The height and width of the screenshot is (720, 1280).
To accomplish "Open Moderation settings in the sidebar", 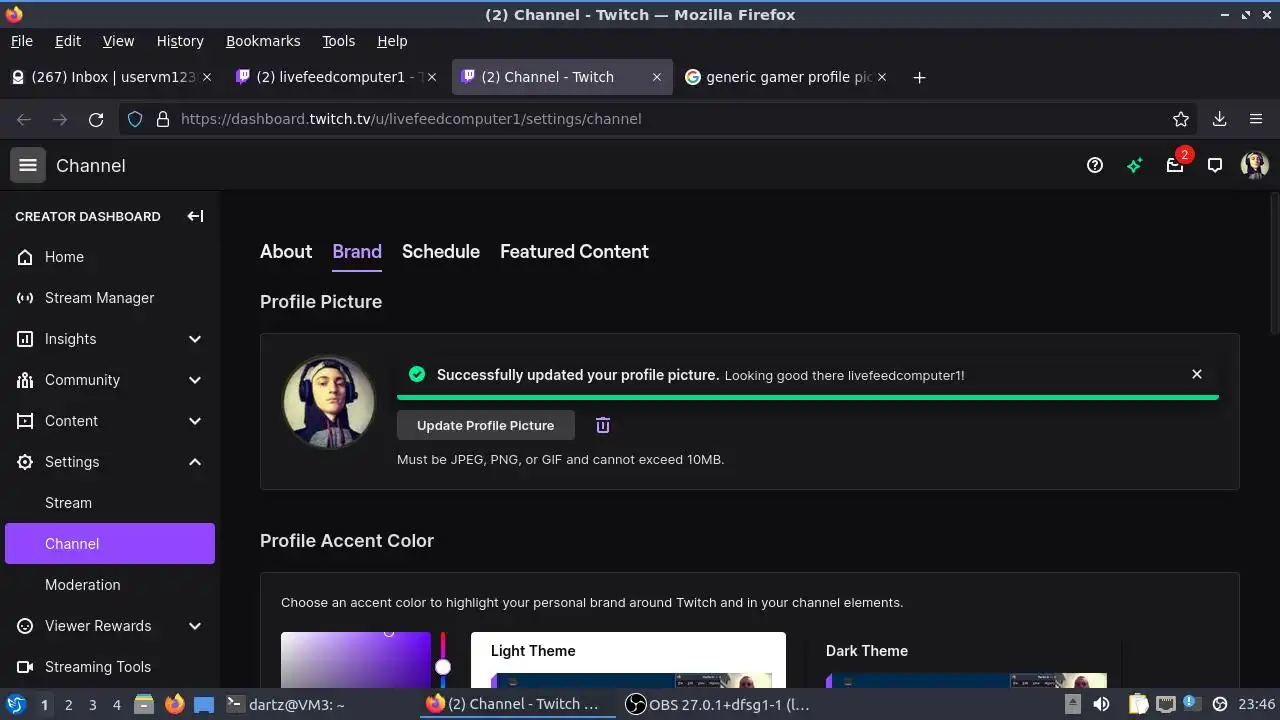I will point(110,585).
